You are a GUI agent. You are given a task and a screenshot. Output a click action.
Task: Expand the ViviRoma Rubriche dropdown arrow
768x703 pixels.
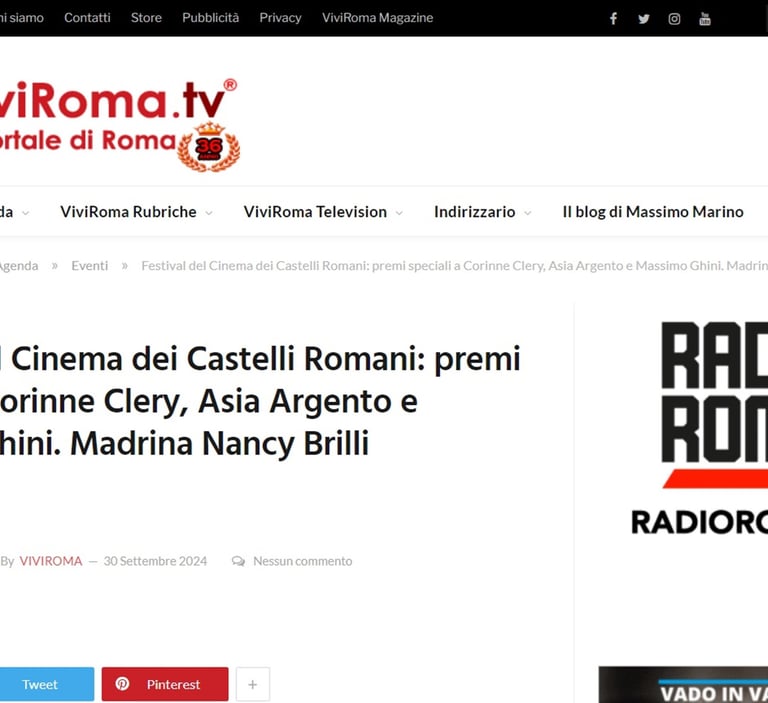coord(209,213)
